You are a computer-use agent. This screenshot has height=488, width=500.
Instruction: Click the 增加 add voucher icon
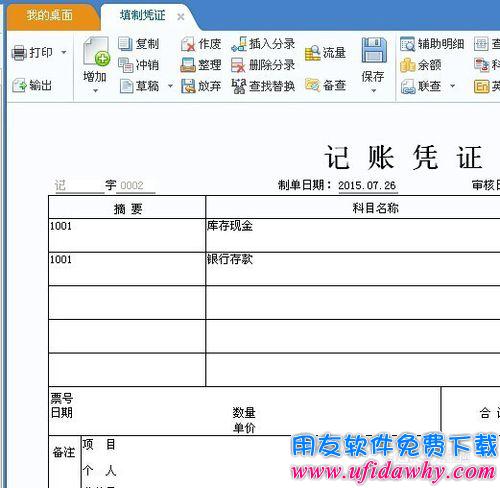tap(96, 51)
